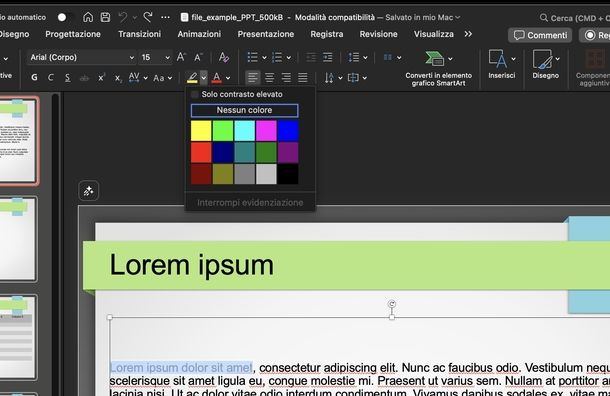Select the third slide thumbnail with table

pos(18,337)
